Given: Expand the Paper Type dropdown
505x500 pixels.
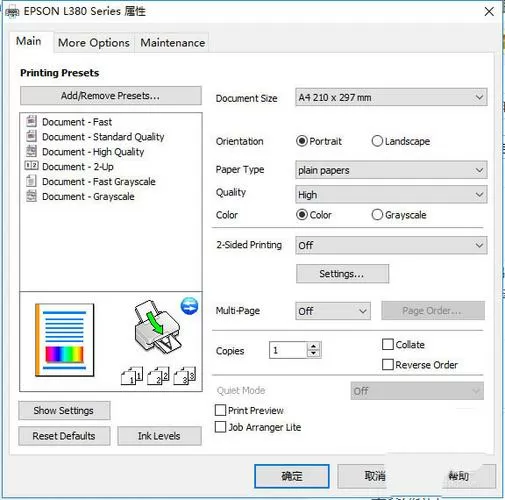Looking at the screenshot, I should click(x=391, y=170).
